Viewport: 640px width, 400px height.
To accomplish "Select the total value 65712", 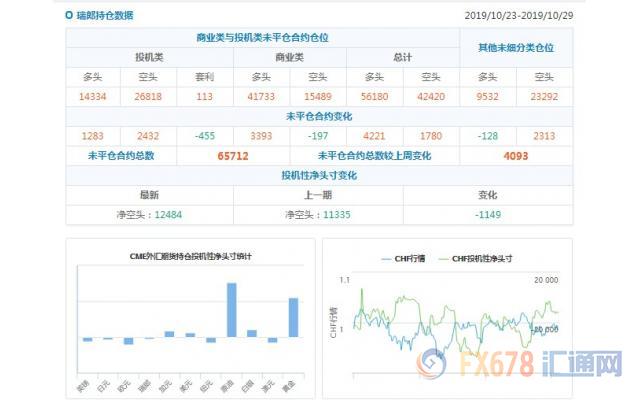I will [x=233, y=156].
